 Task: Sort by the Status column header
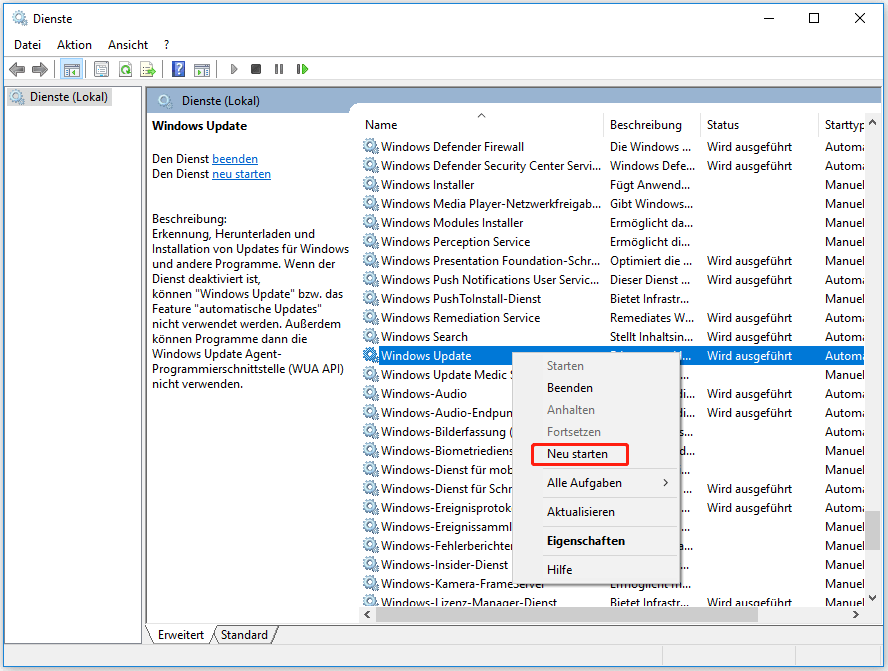coord(759,125)
